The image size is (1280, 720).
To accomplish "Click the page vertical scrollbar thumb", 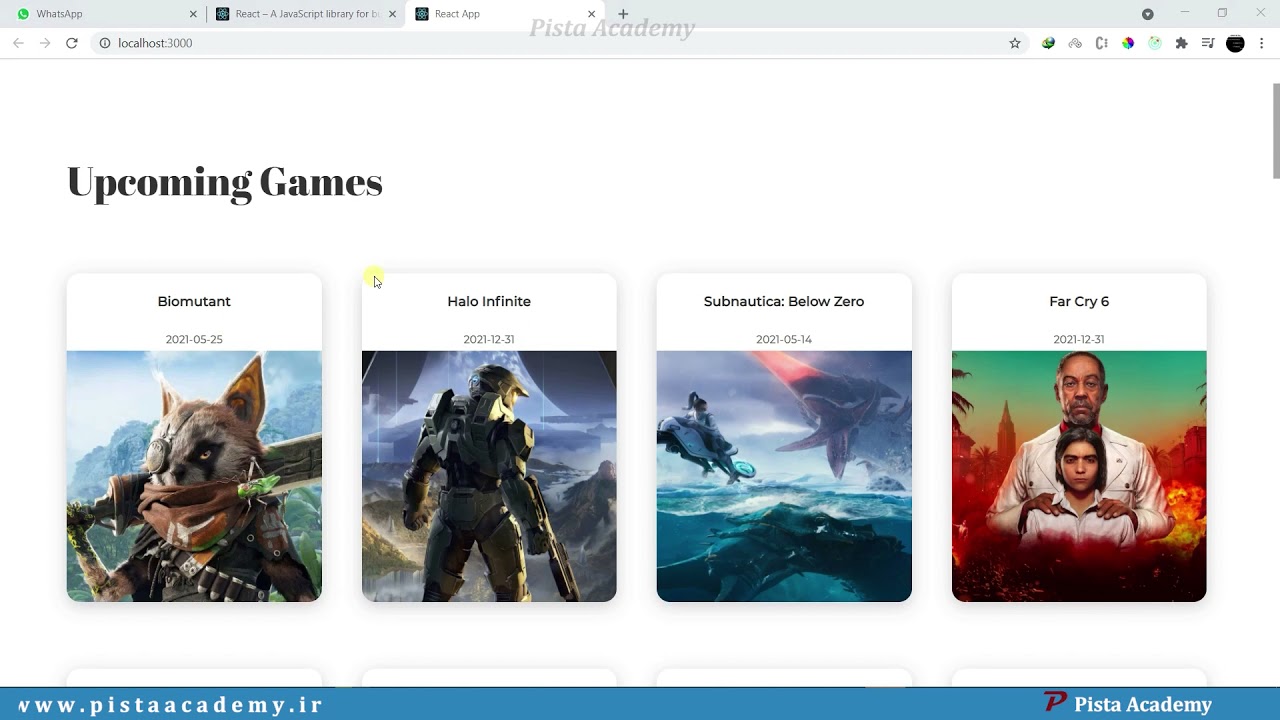I will 1276,132.
